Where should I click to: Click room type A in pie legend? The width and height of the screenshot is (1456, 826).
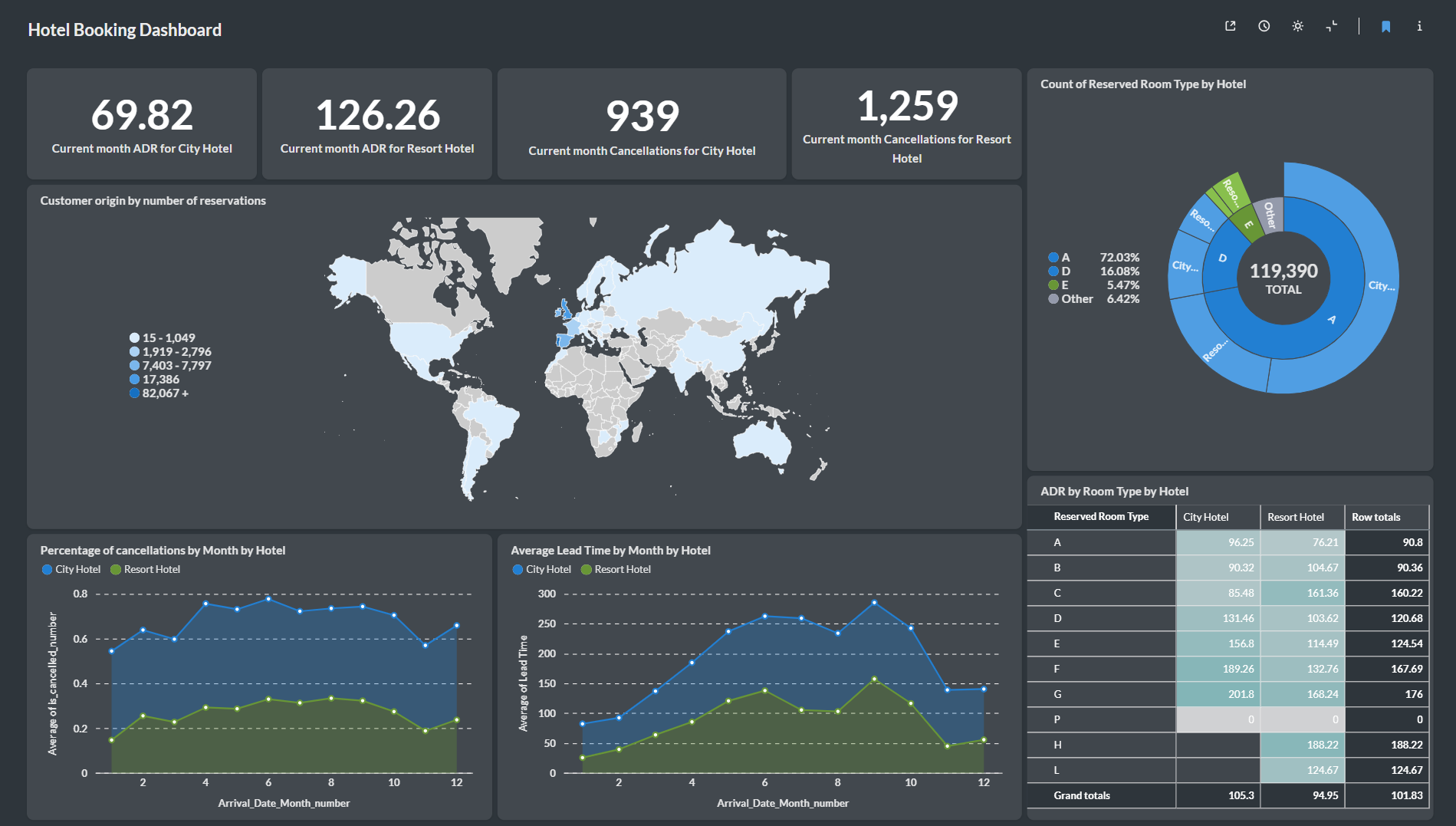tap(1064, 258)
